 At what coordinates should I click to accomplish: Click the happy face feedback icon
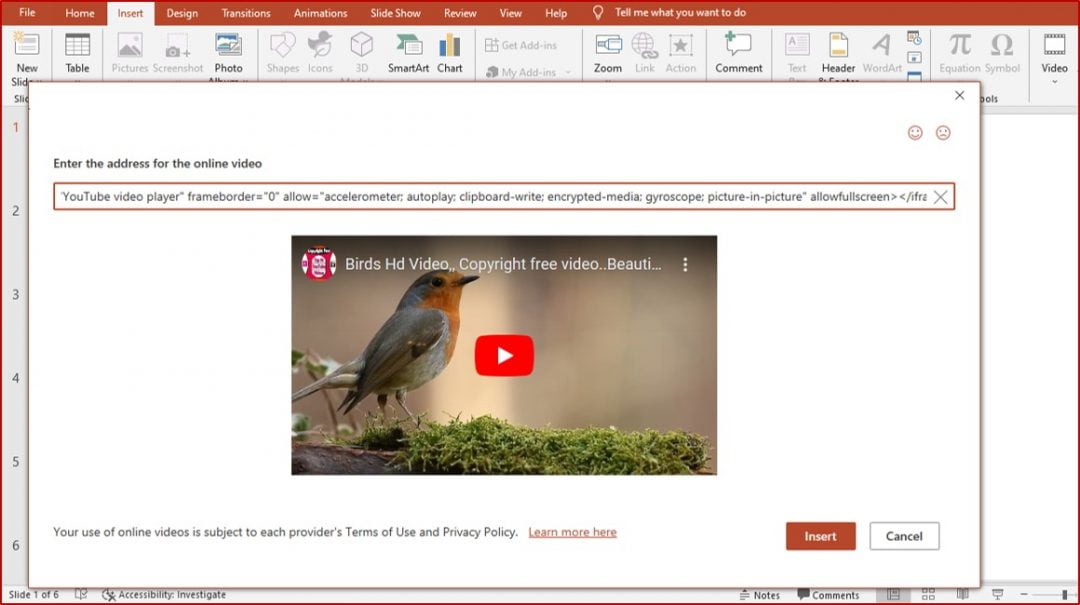pos(916,132)
